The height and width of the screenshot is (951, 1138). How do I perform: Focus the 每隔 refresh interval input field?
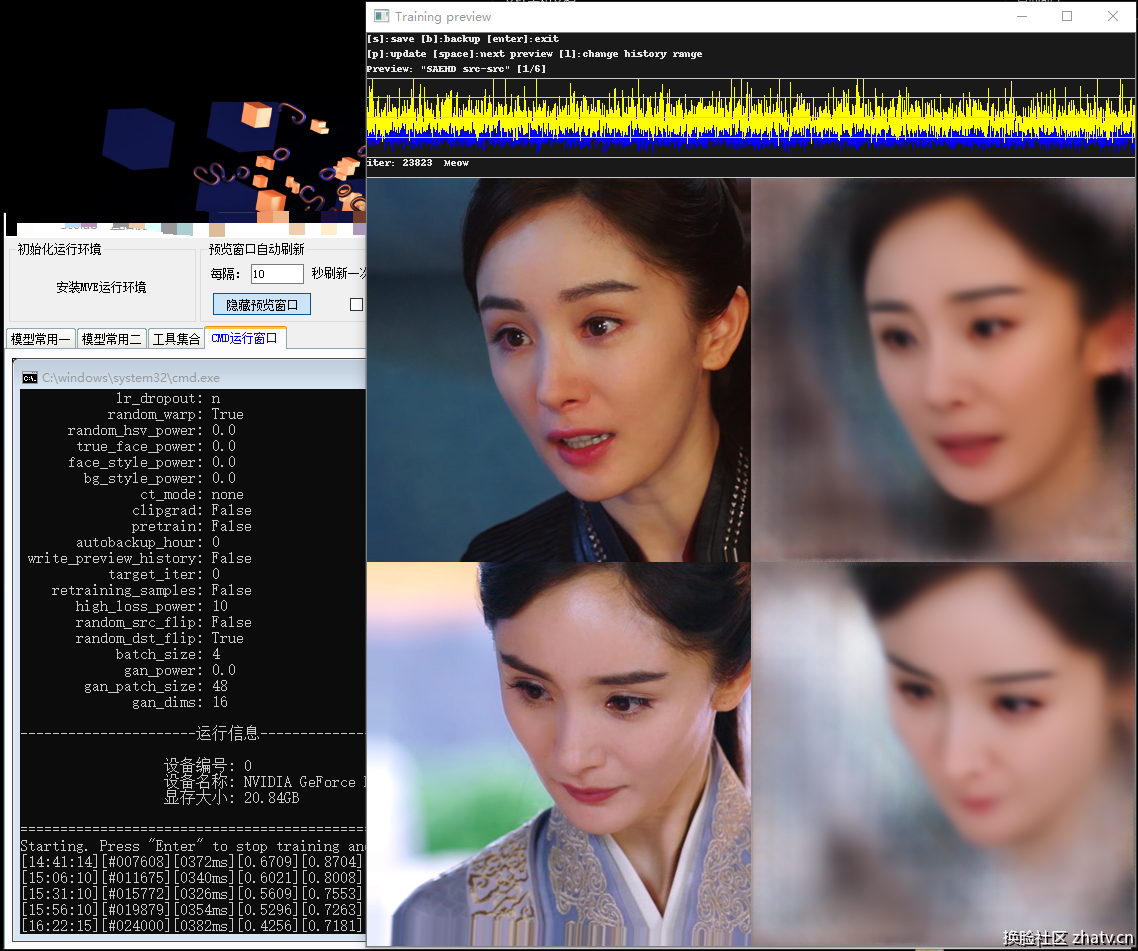[277, 274]
